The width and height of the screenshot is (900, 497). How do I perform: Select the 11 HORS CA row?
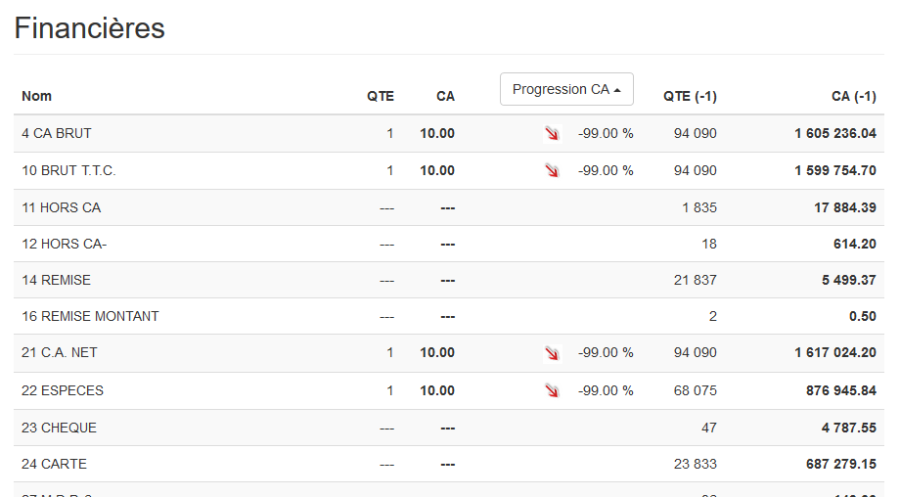tap(61, 207)
